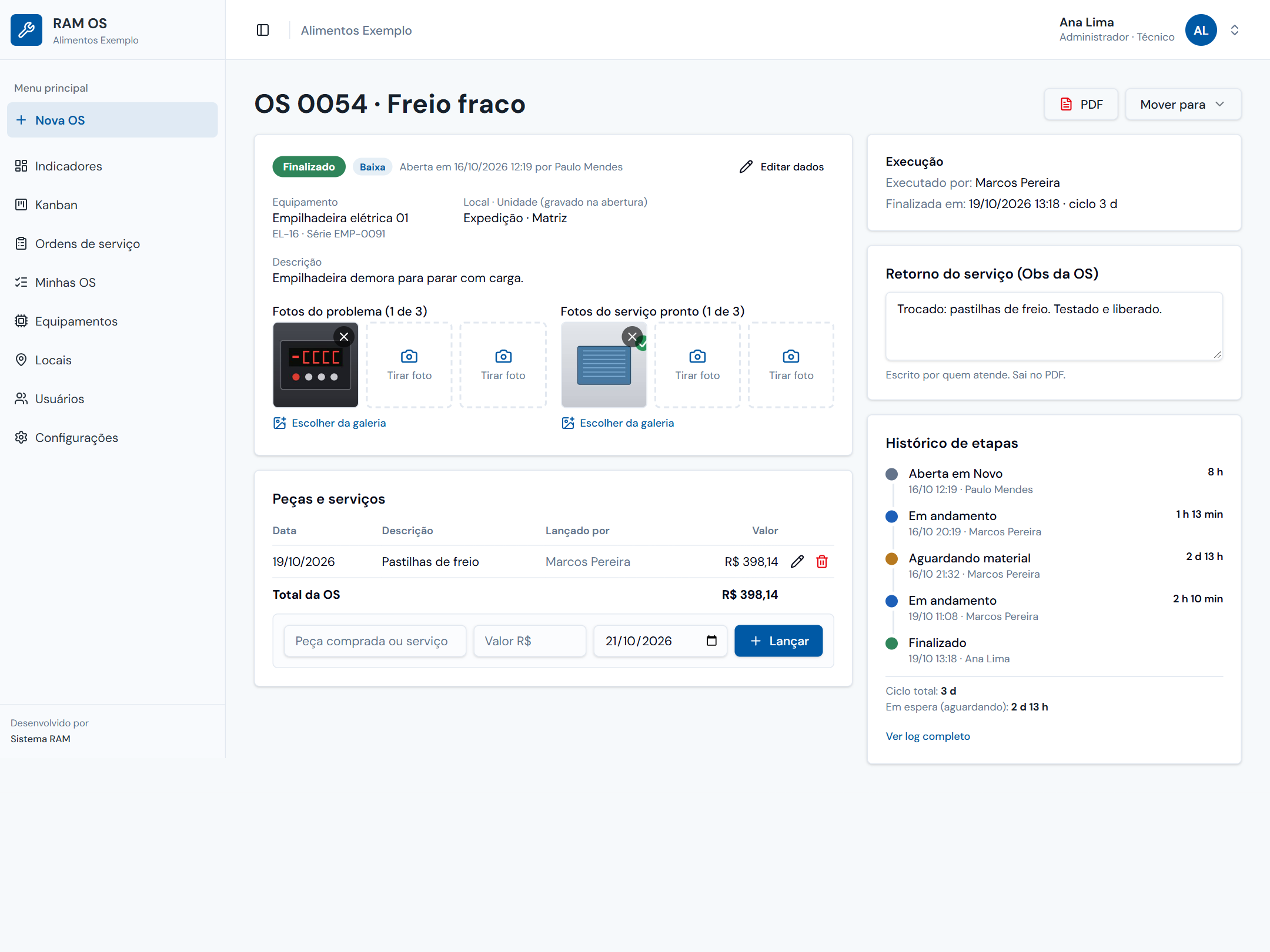Take the second finished service photo

(697, 365)
